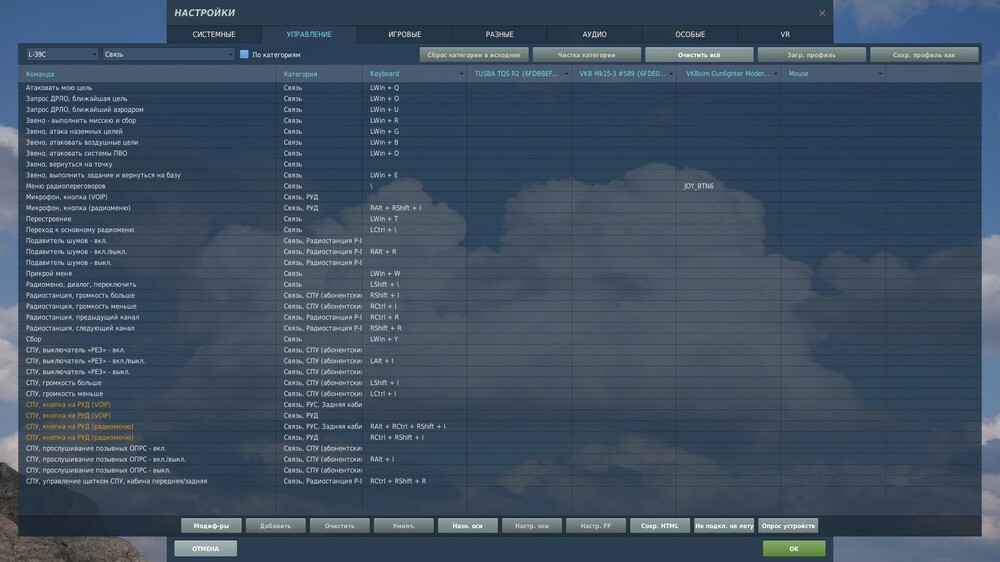Open the «Связь» category dropdown
Viewport: 1000px width, 562px height.
pos(168,54)
